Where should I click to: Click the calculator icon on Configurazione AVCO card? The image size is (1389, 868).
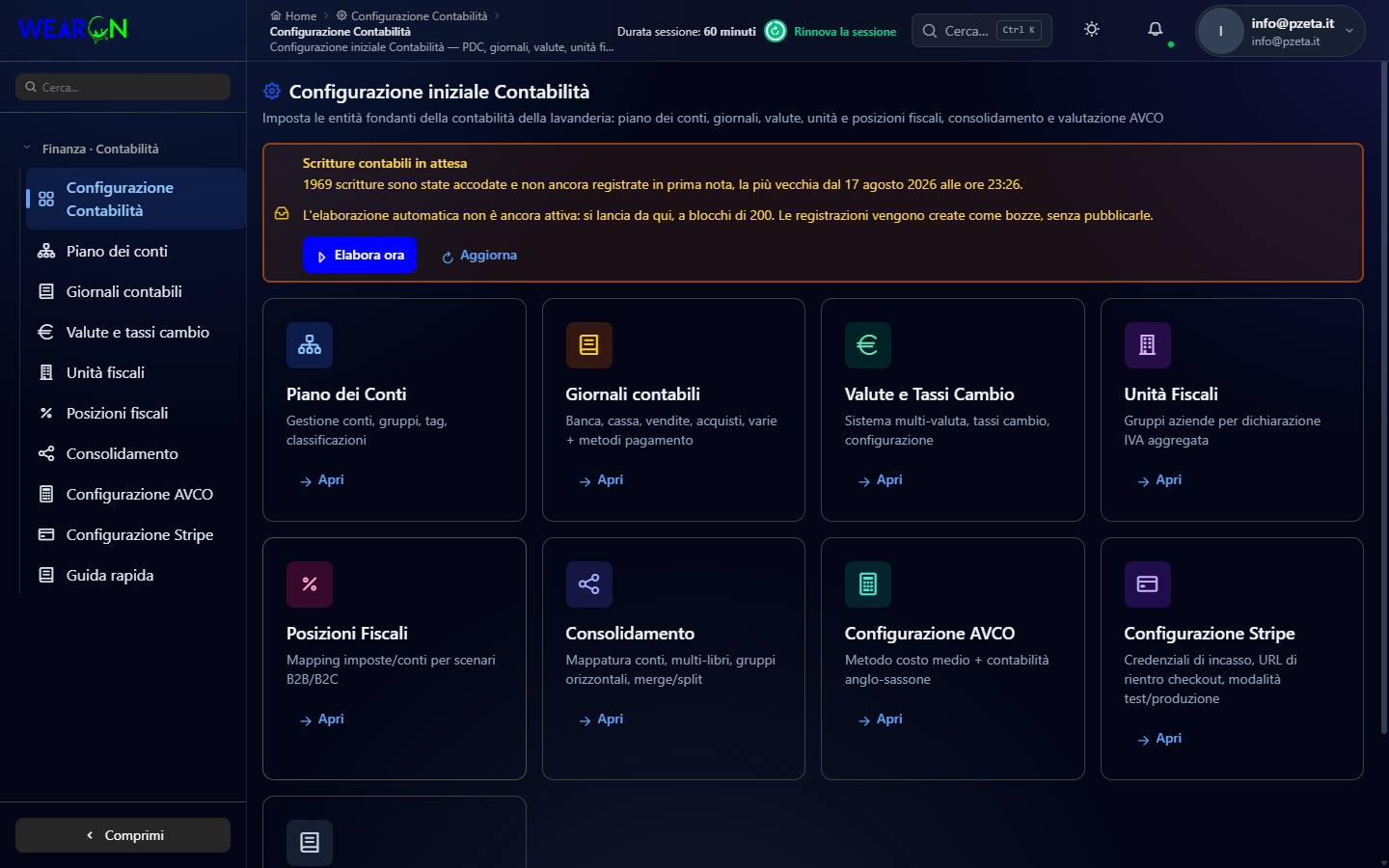[x=868, y=584]
